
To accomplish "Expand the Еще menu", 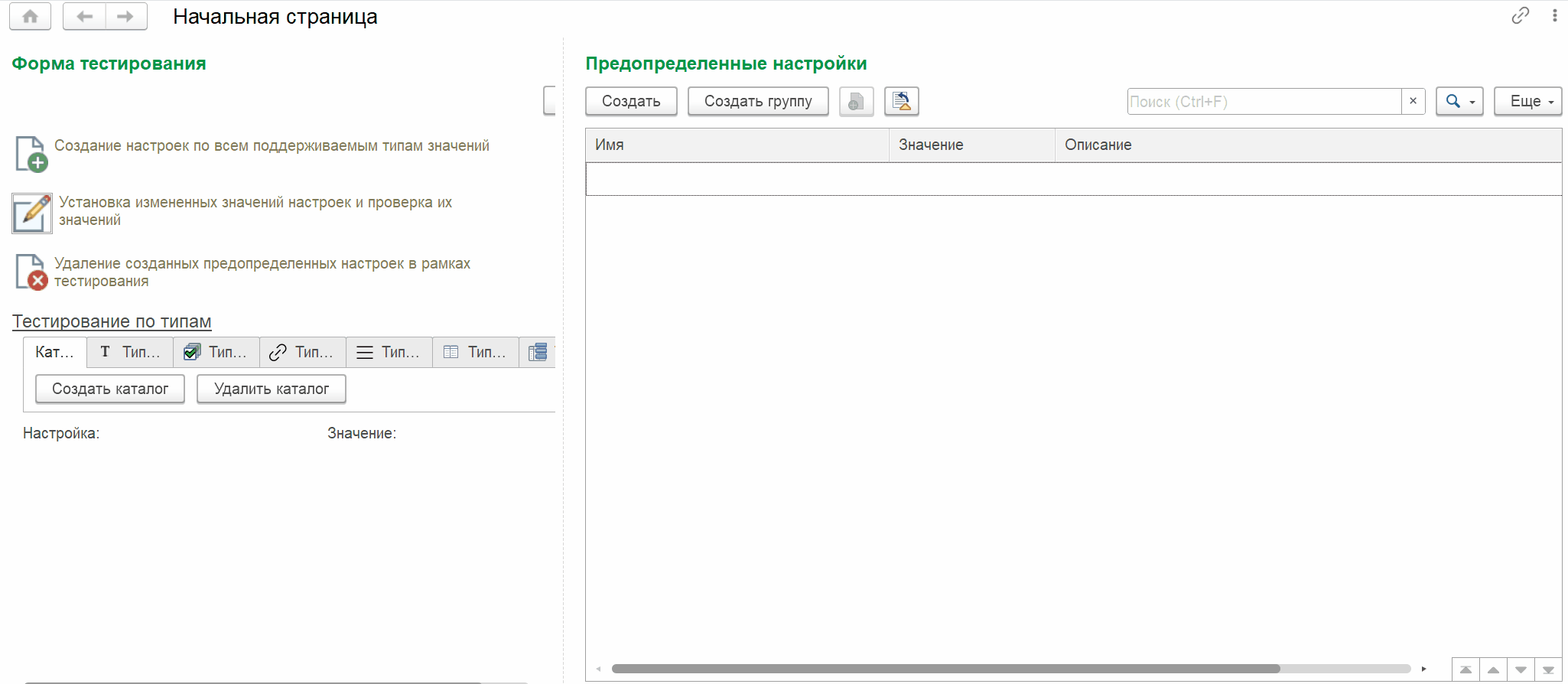I will click(x=1527, y=101).
